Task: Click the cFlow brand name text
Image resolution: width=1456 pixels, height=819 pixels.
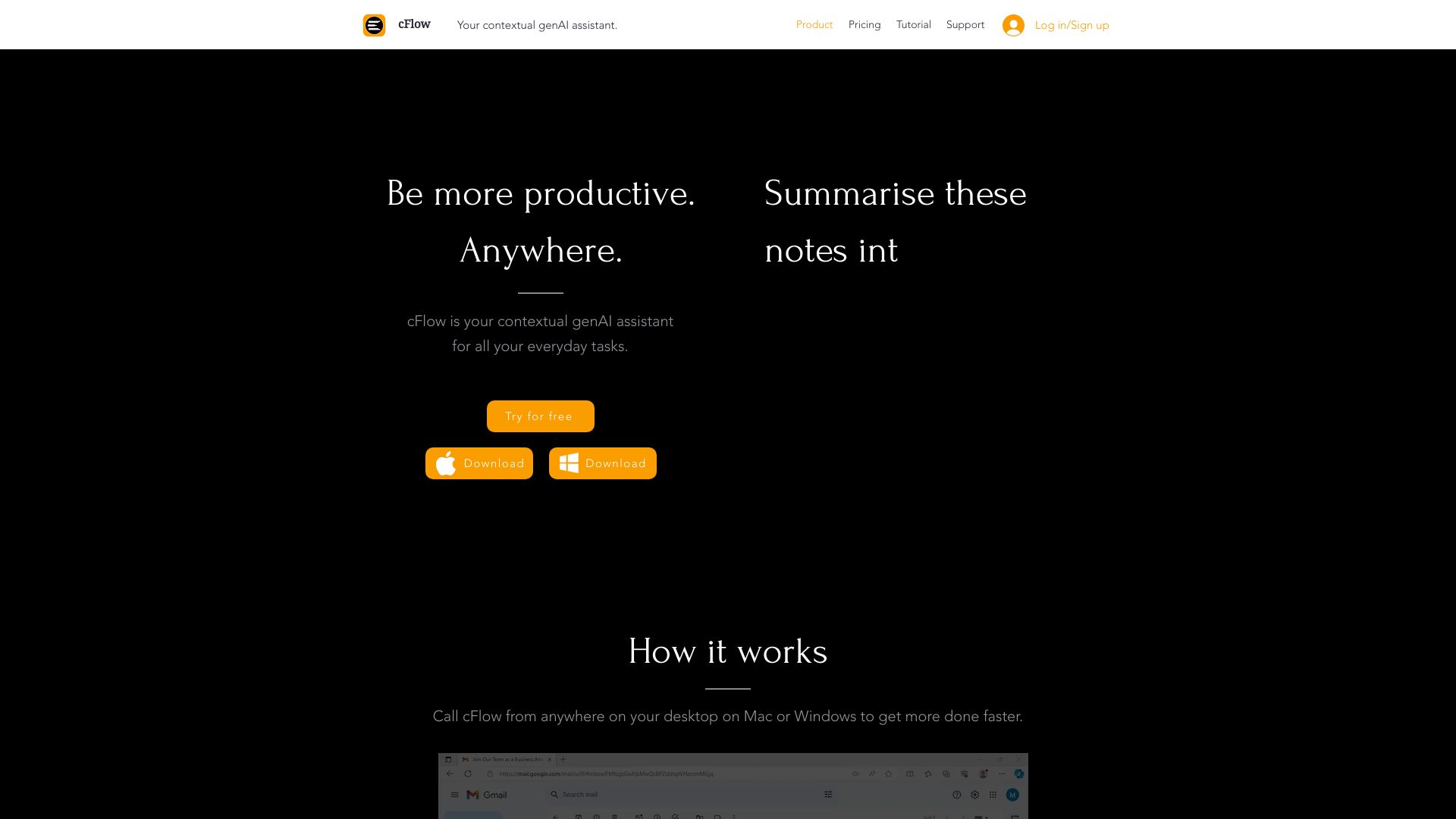Action: (414, 23)
